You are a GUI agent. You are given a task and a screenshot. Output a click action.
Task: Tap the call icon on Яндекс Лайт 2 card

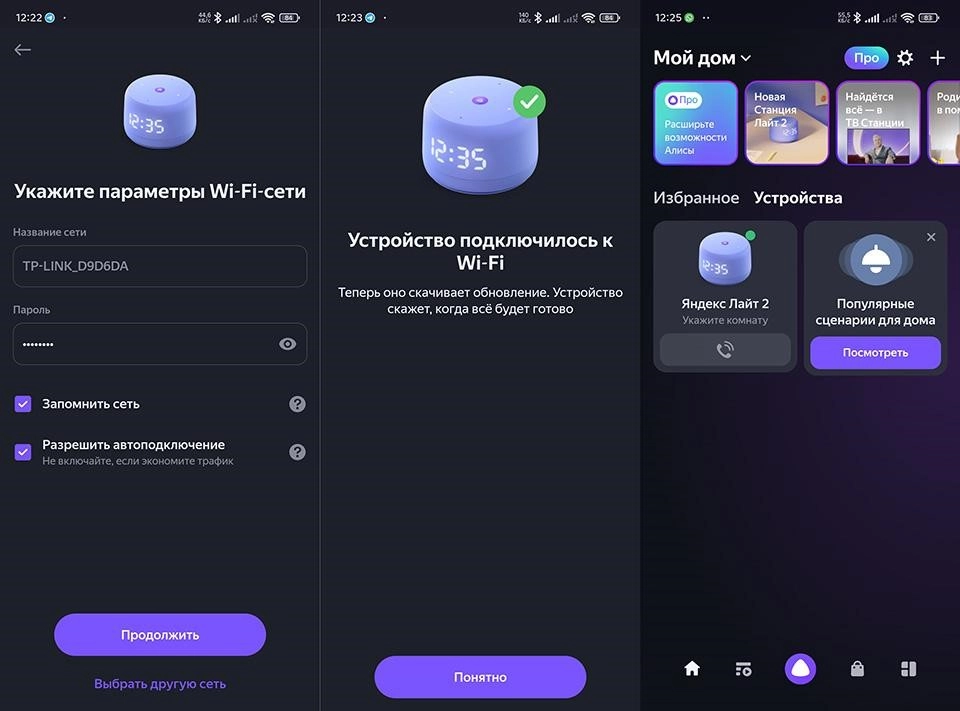725,350
